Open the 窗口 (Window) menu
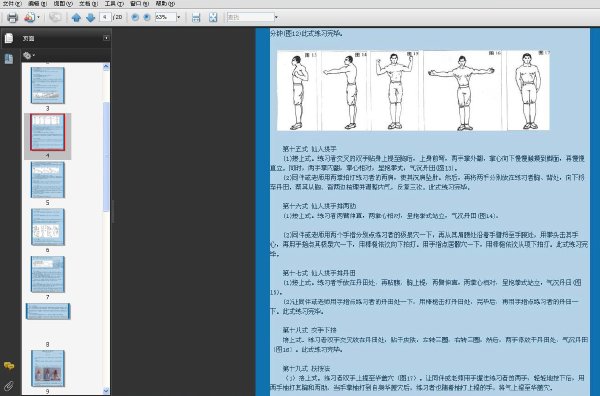The width and height of the screenshot is (600, 396). tap(139, 4)
